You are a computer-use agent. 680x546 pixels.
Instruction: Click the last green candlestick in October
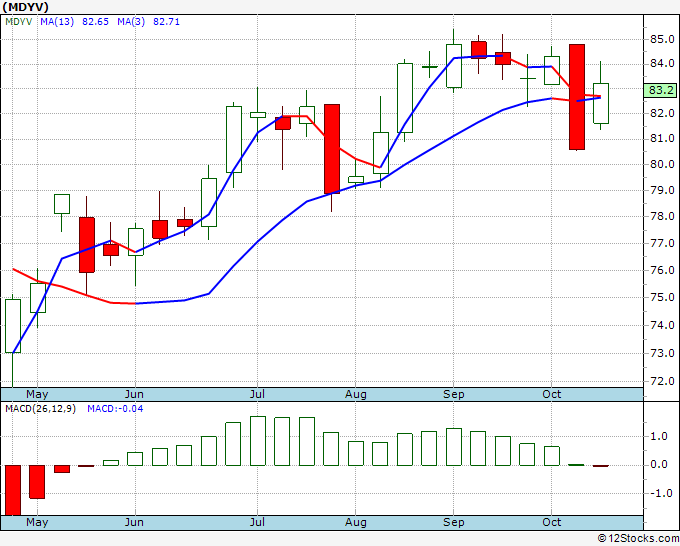point(601,103)
